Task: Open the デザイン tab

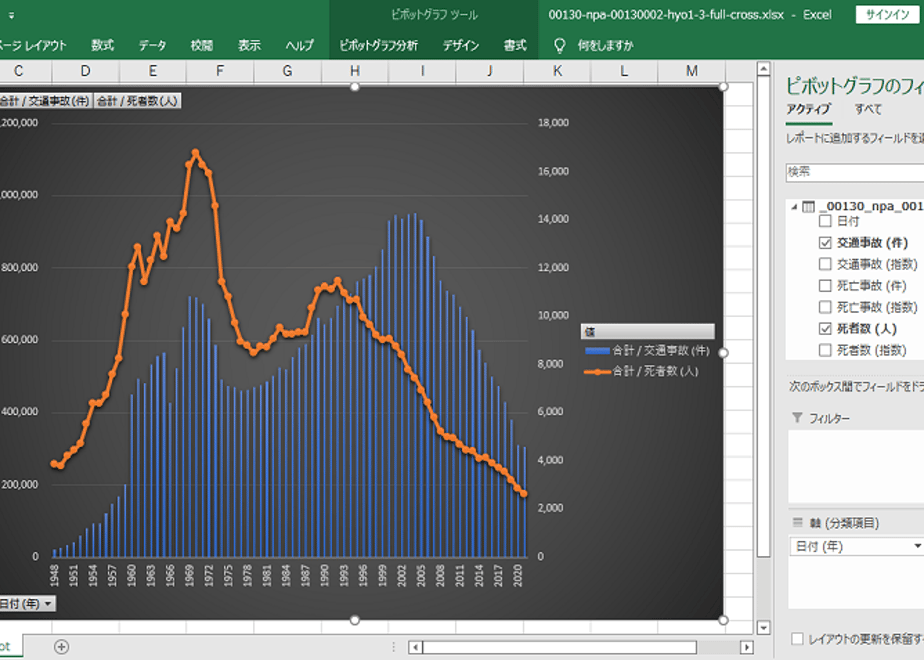Action: (461, 45)
